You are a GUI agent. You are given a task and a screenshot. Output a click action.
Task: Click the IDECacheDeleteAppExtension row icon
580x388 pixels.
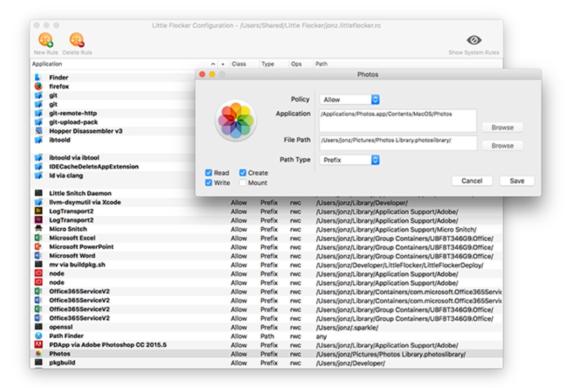(x=38, y=166)
